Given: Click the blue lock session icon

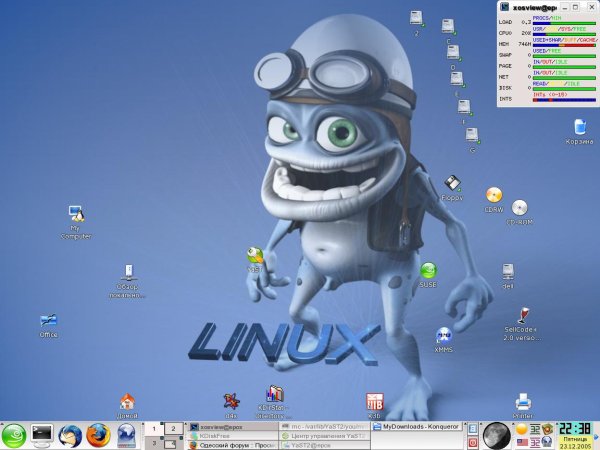Looking at the screenshot, I should (x=473, y=429).
